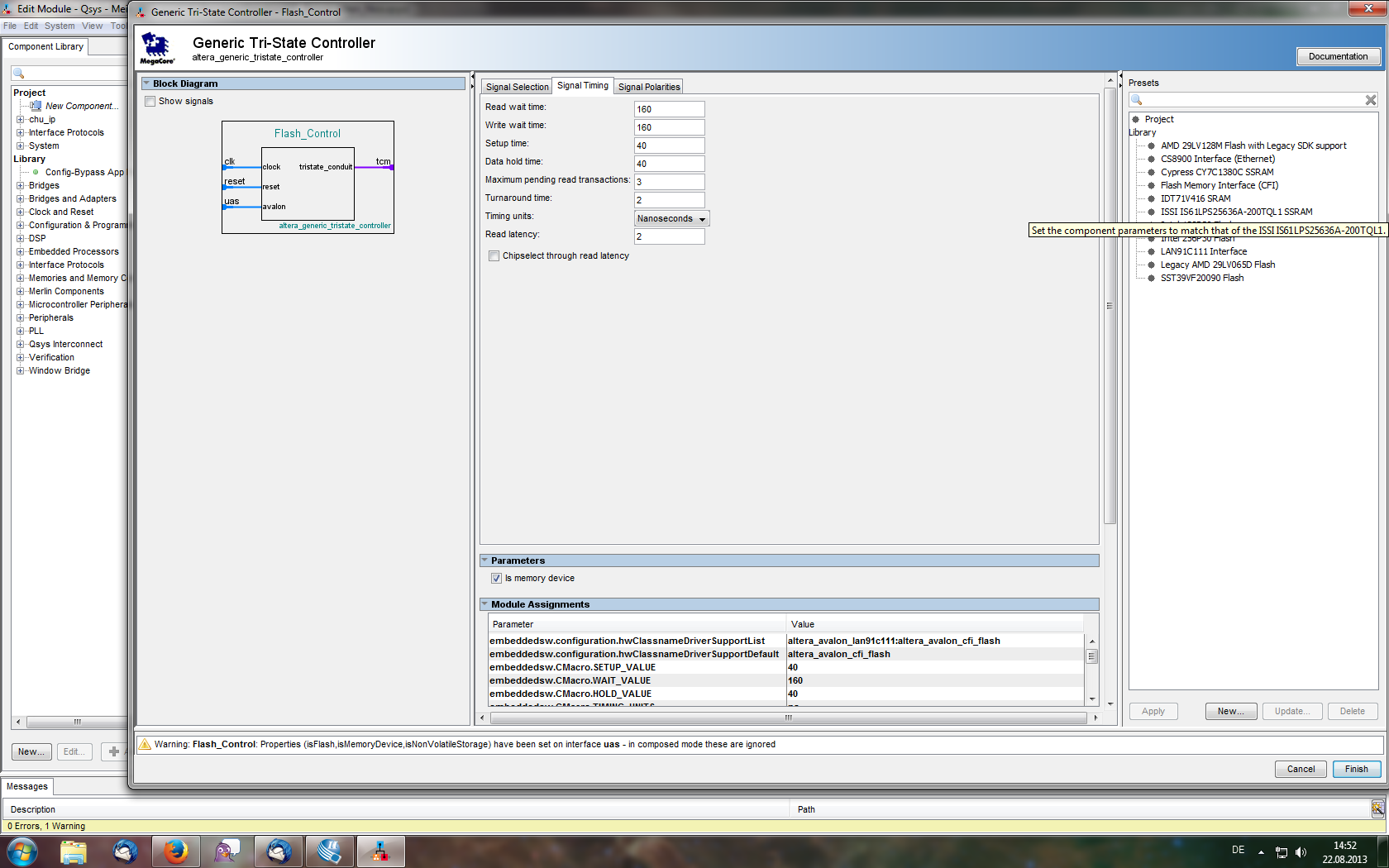Select LAN91C111 Interface preset
The image size is (1389, 868).
[1203, 251]
